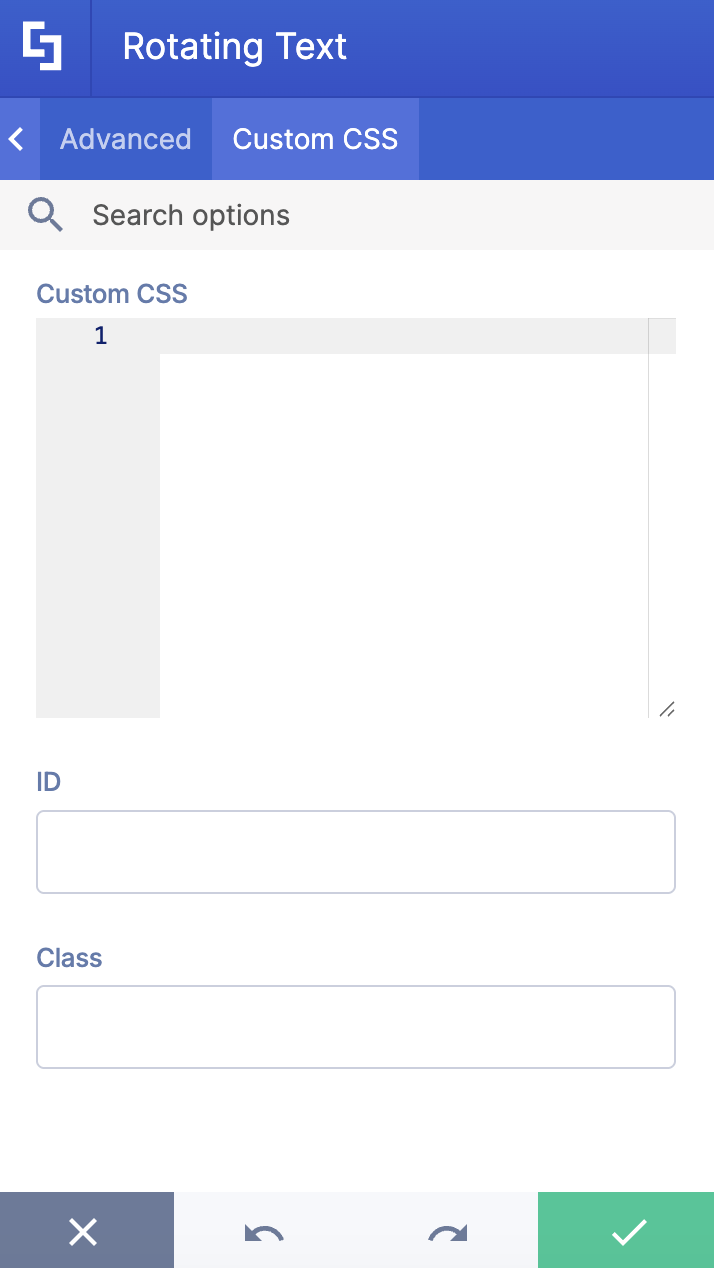Click line 1 in the CSS editor
This screenshot has height=1268, width=714.
300,335
